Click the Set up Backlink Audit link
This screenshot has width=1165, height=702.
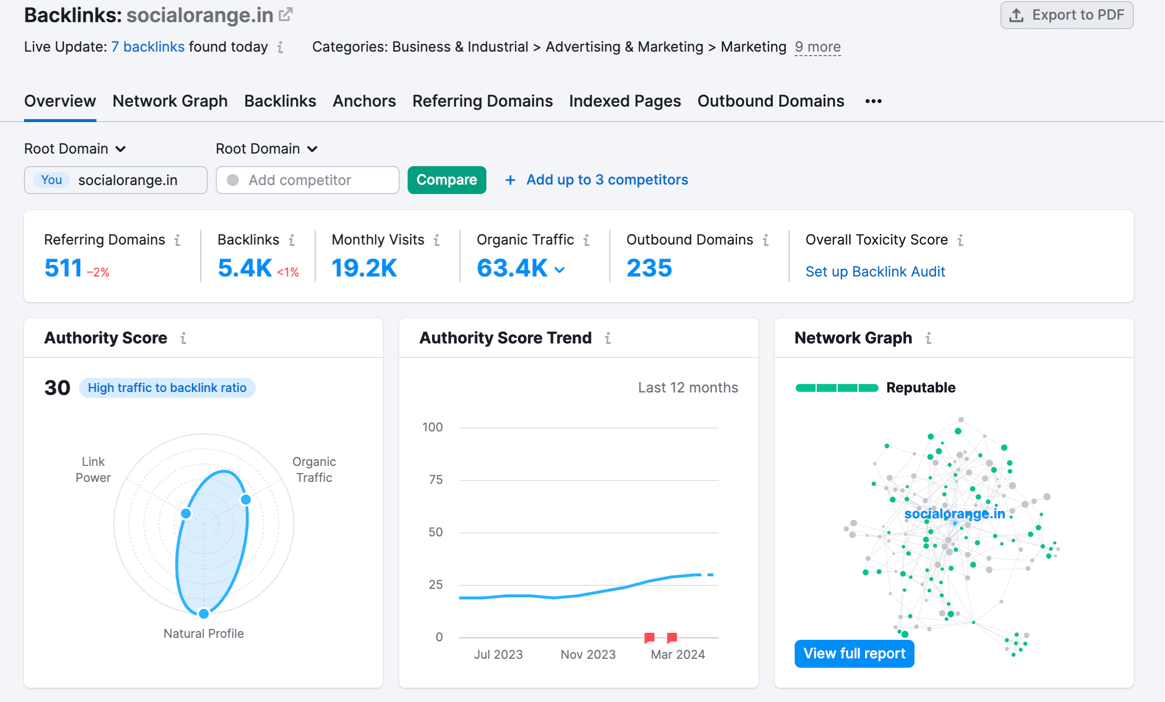(875, 271)
